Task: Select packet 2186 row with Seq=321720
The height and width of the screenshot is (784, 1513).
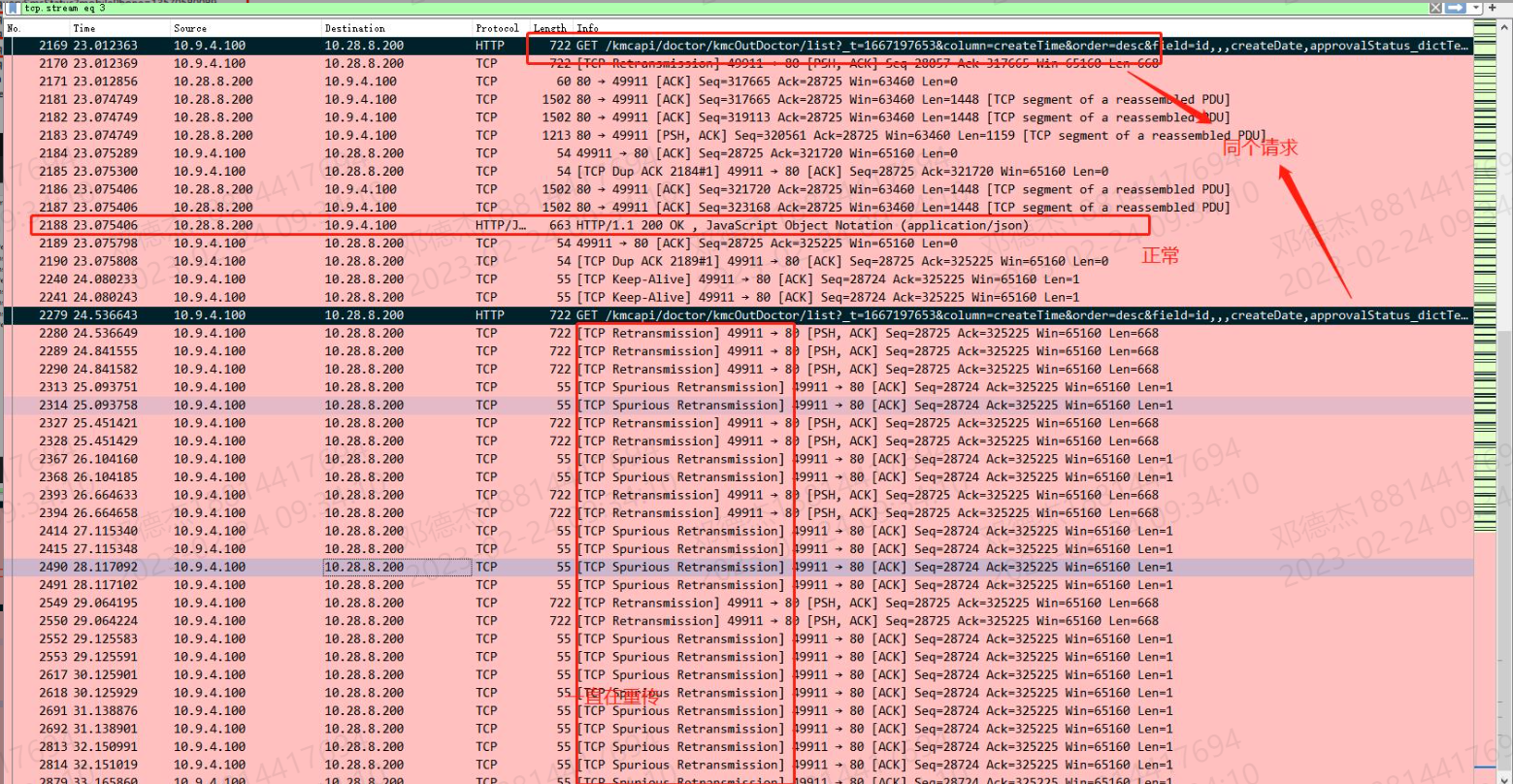Action: tap(738, 189)
